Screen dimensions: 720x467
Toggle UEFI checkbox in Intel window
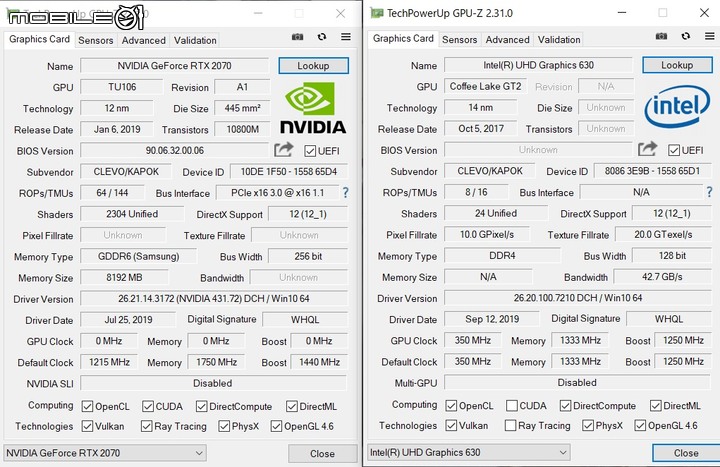[674, 150]
